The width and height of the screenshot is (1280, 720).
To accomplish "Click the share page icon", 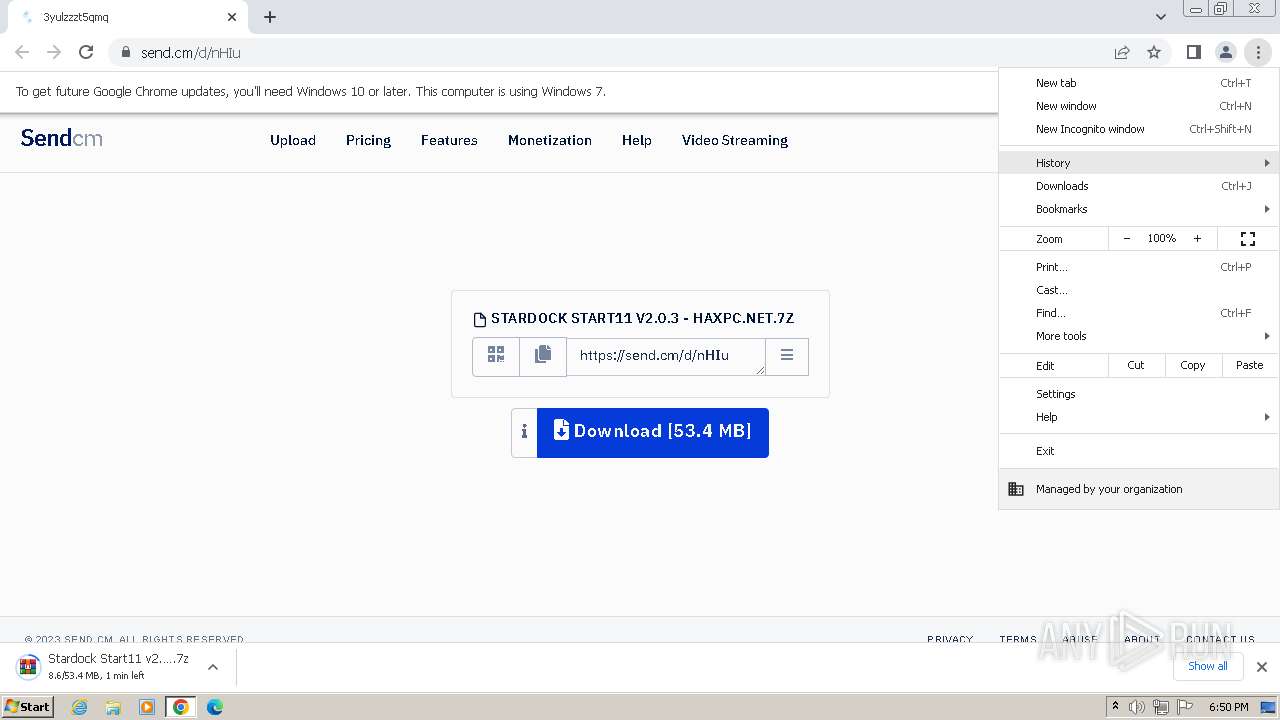I will pos(1122,52).
